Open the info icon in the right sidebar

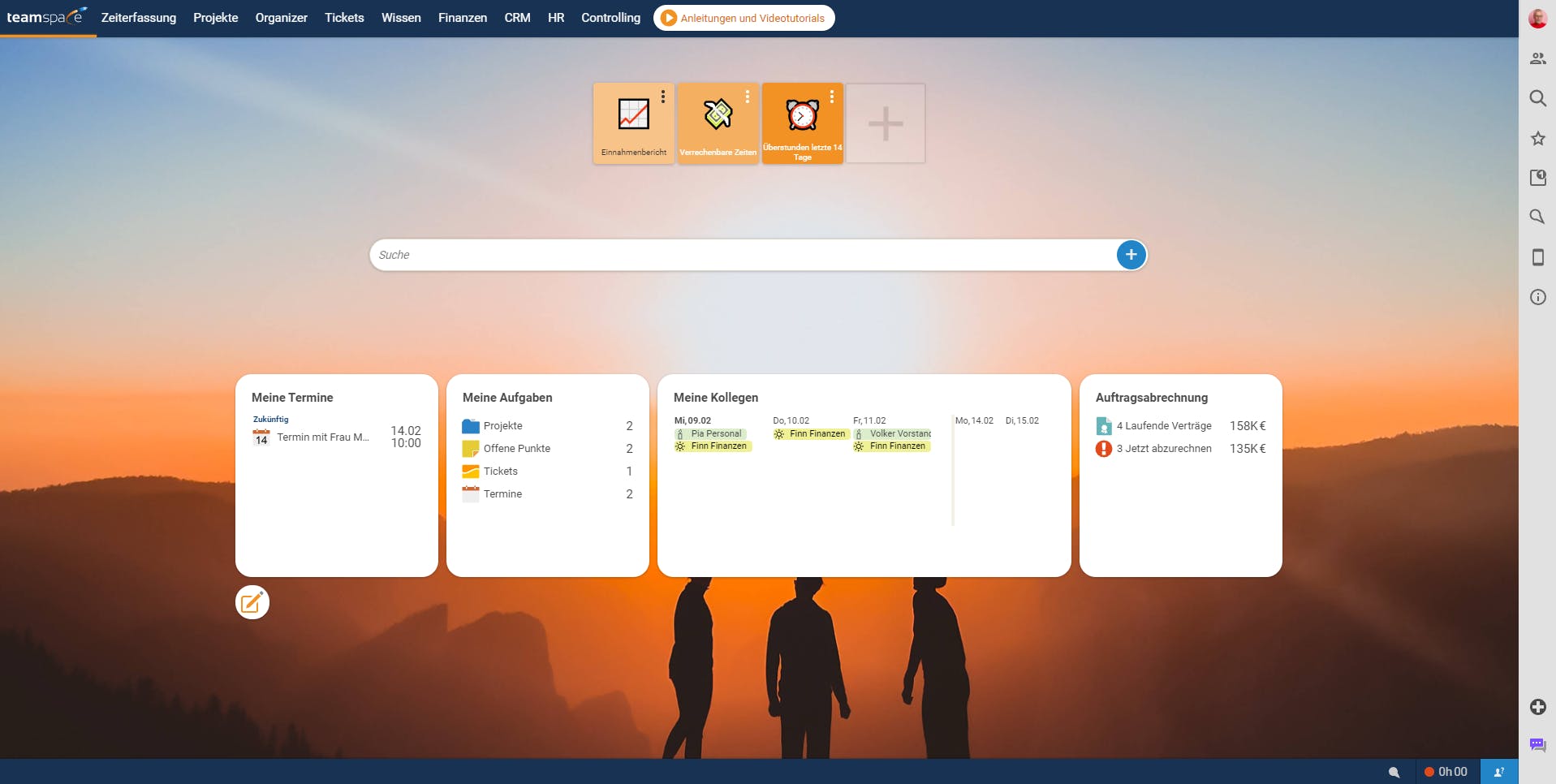pyautogui.click(x=1538, y=297)
